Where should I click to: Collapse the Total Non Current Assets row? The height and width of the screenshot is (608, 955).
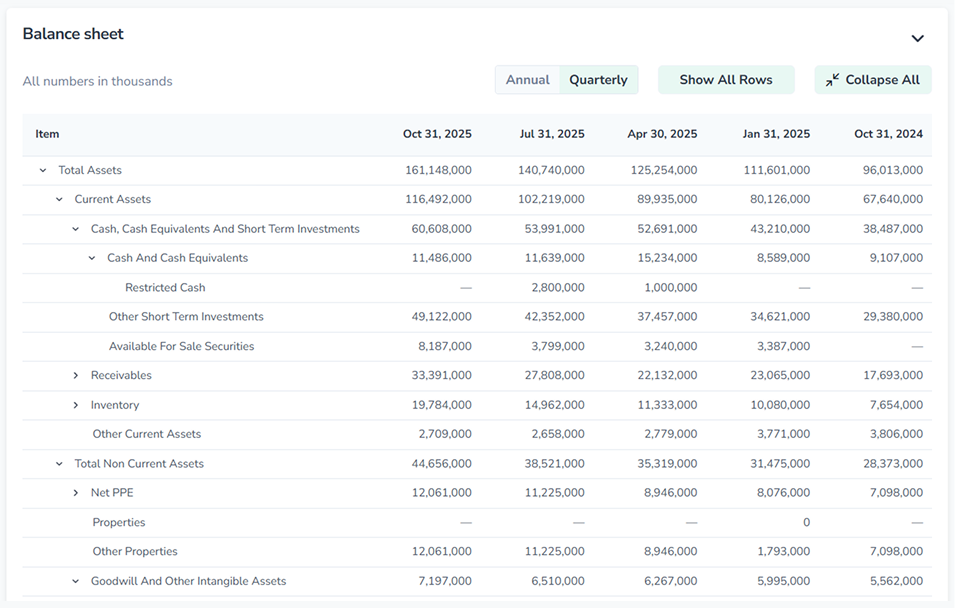tap(59, 464)
